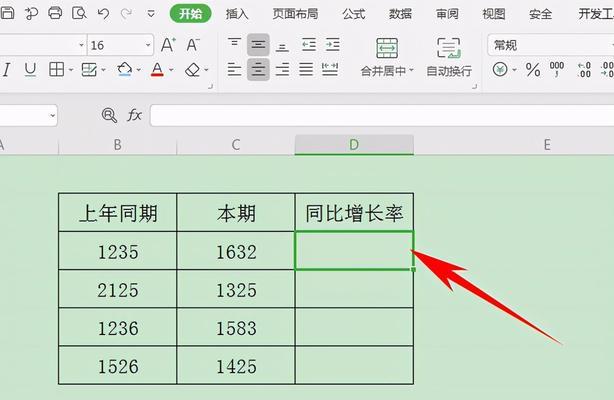Viewport: 614px width, 400px height.
Task: Apply thousands separator 000 style
Action: coord(556,69)
